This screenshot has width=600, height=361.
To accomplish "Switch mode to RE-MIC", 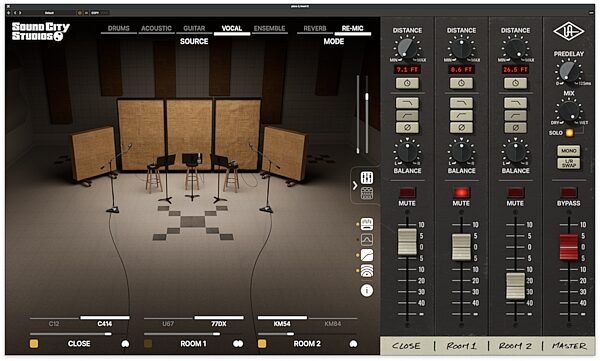I will pyautogui.click(x=352, y=28).
